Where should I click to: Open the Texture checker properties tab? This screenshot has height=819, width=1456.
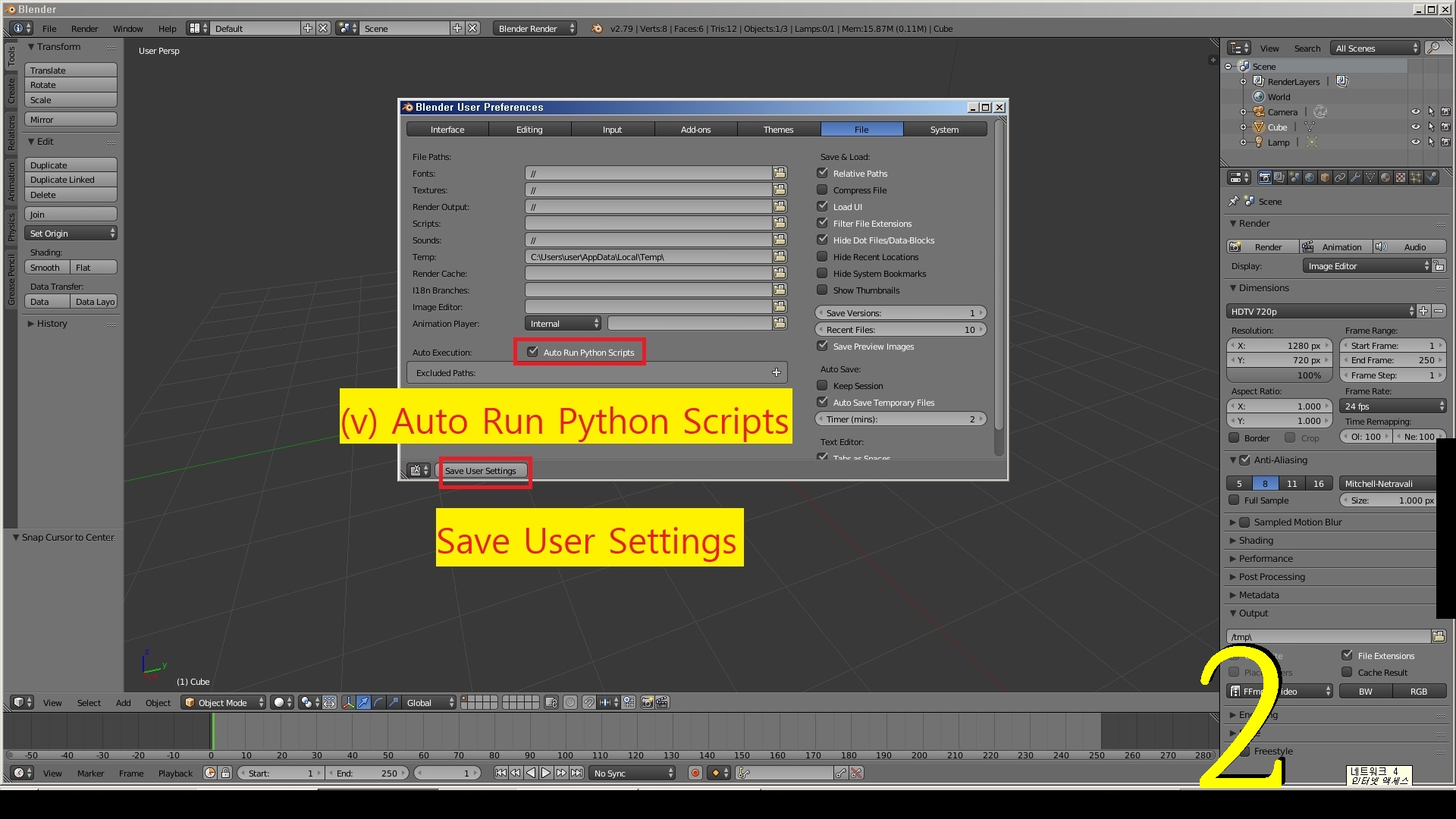click(1401, 177)
